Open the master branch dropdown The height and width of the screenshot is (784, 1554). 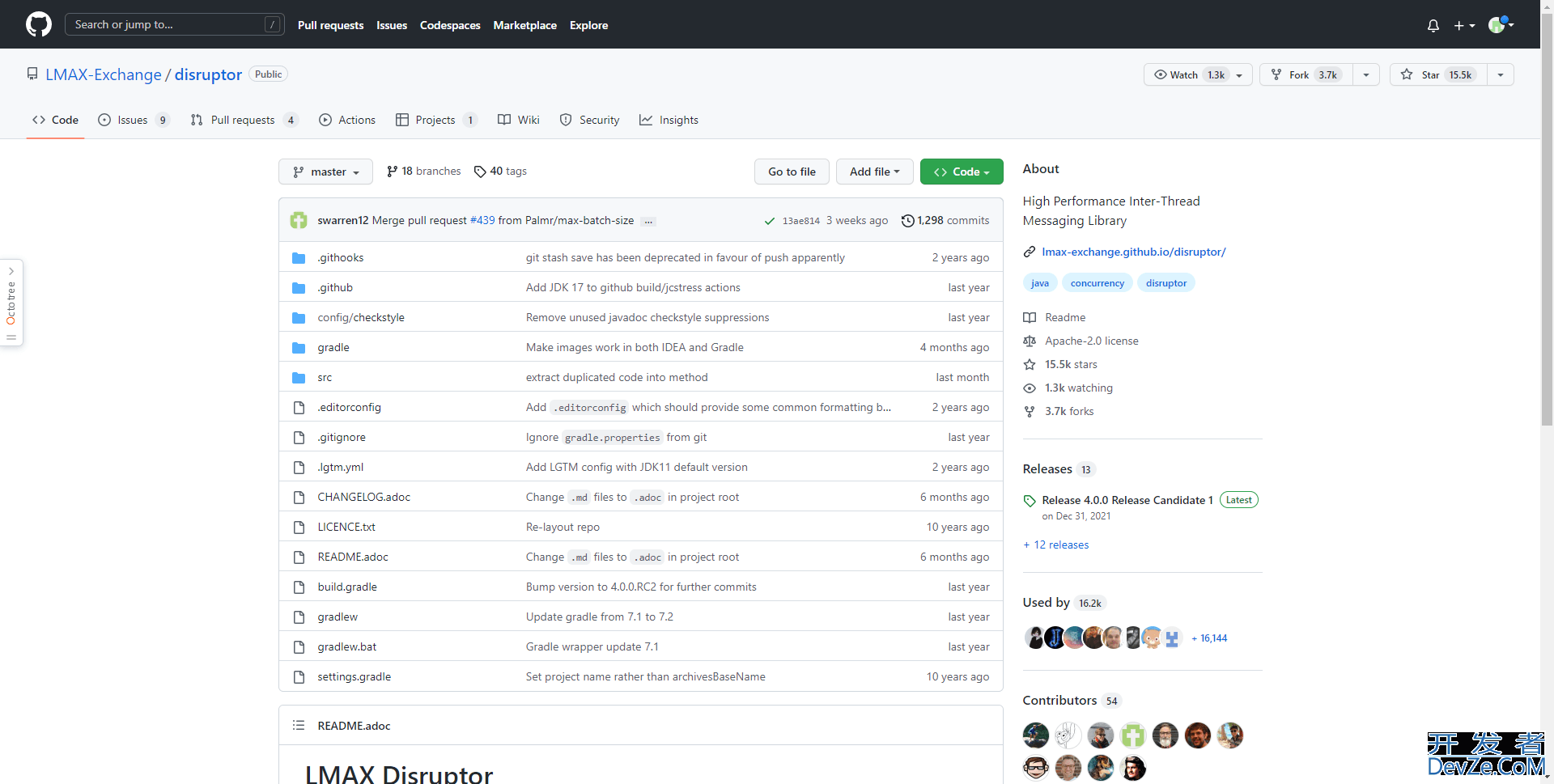(x=325, y=172)
